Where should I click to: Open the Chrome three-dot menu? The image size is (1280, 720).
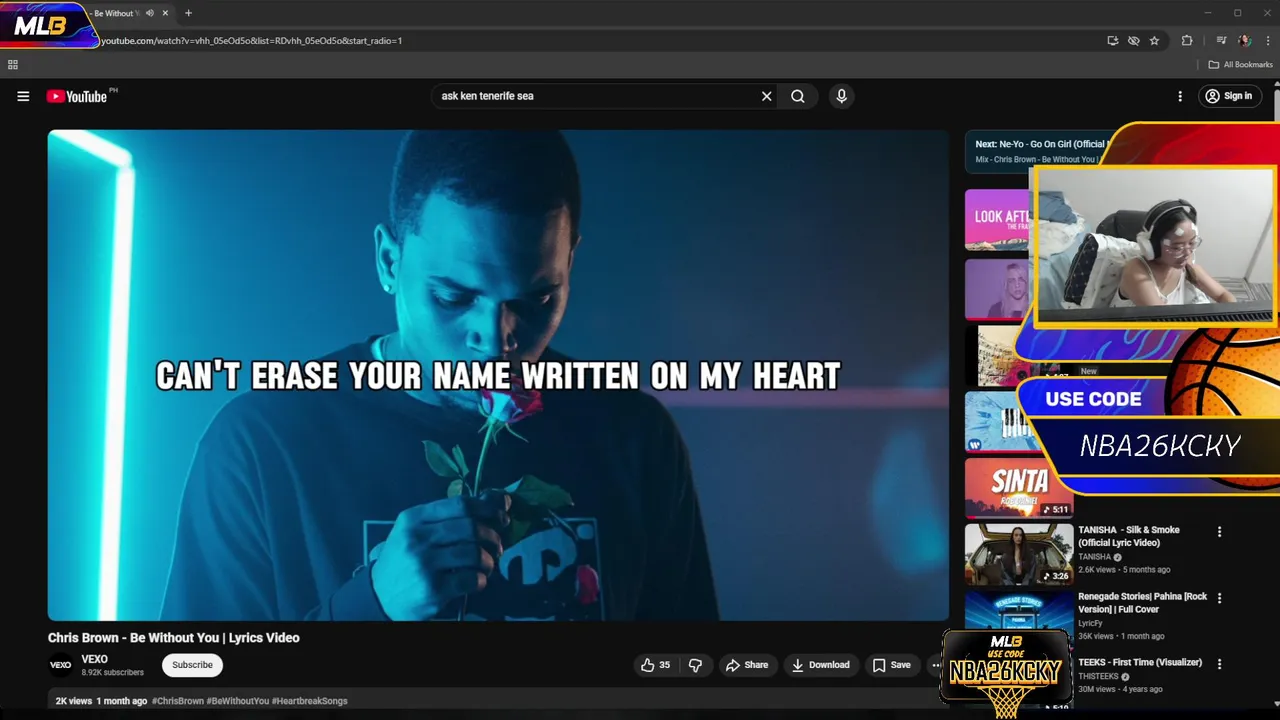tap(1268, 41)
